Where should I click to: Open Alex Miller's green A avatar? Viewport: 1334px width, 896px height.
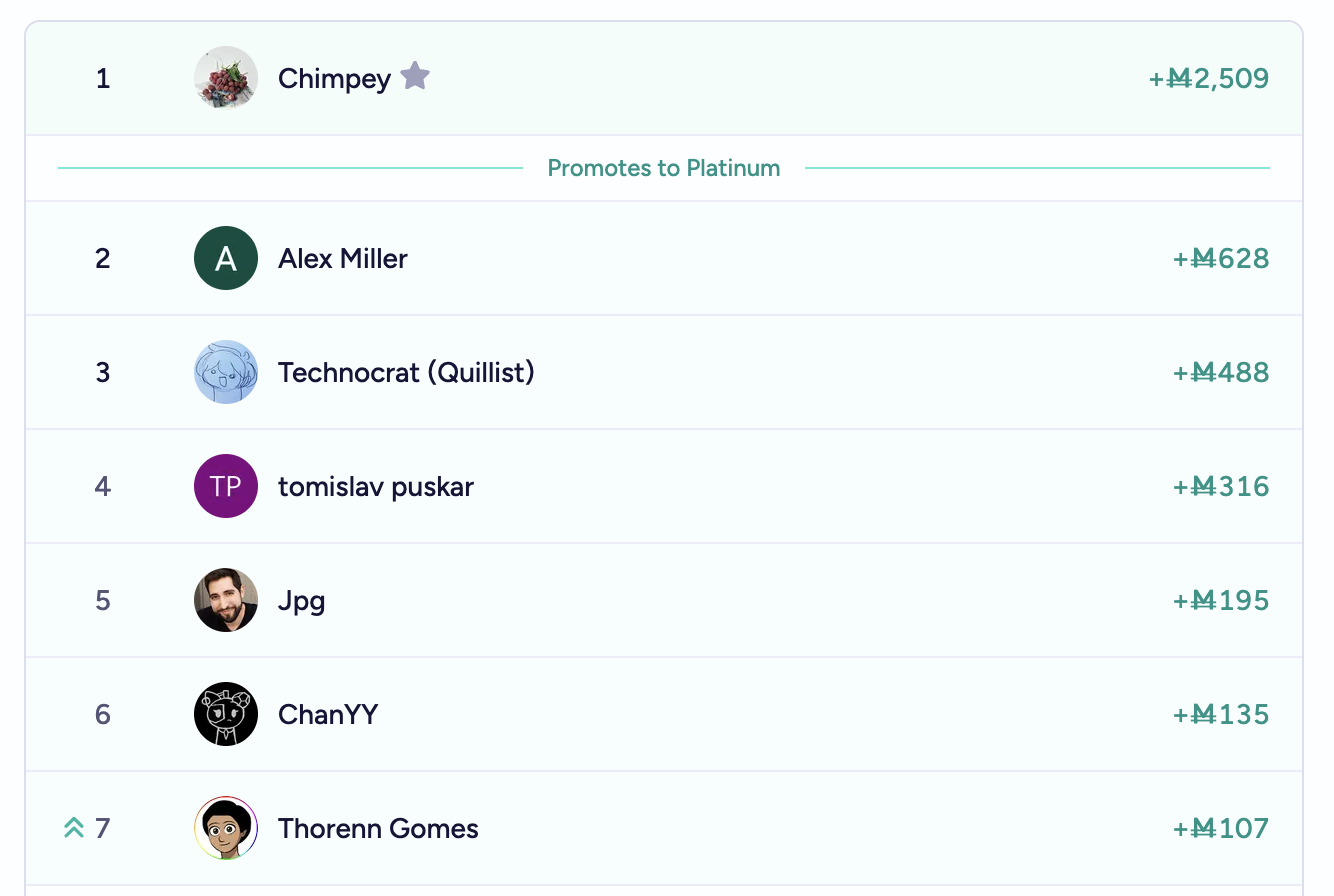[x=226, y=258]
